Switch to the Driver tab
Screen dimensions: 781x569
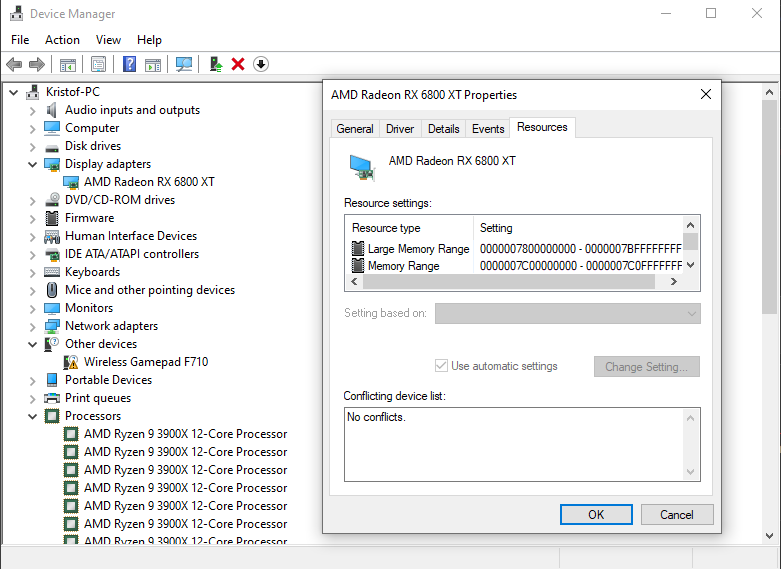pos(400,129)
